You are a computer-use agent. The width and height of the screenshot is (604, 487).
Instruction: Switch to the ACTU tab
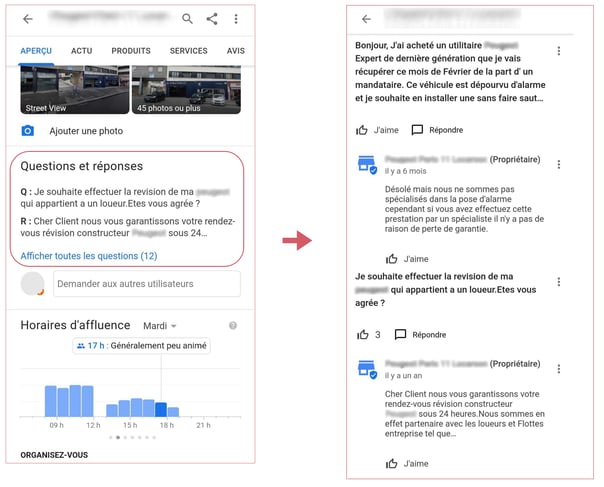pyautogui.click(x=81, y=51)
